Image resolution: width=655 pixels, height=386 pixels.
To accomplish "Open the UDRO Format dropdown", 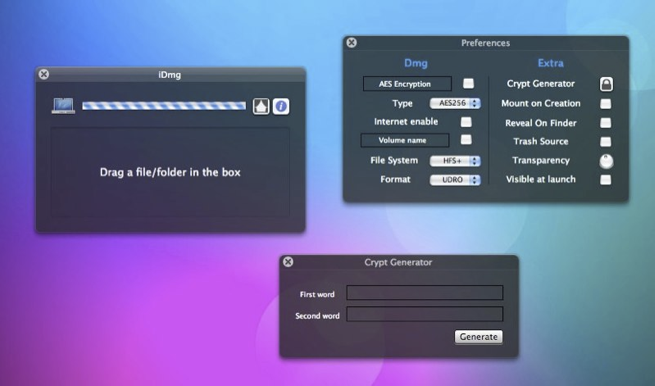I will 455,180.
